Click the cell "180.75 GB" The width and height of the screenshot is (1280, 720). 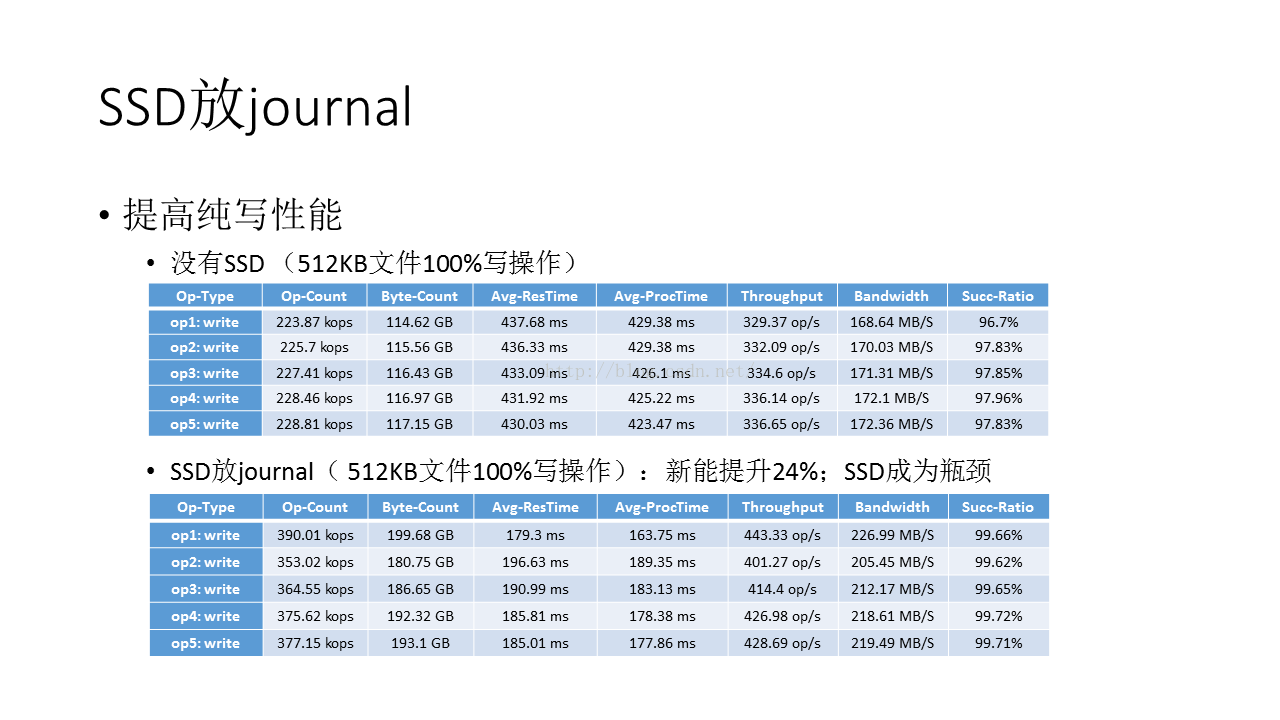(420, 562)
